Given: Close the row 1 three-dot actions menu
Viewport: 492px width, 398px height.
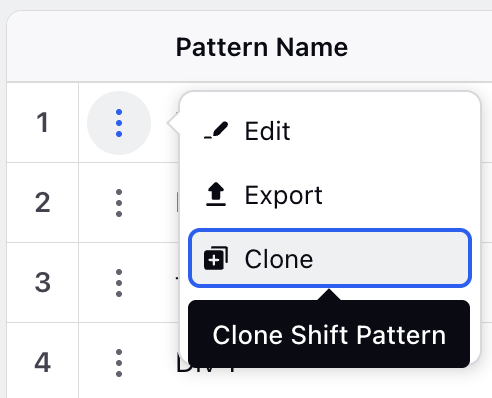Looking at the screenshot, I should (119, 123).
